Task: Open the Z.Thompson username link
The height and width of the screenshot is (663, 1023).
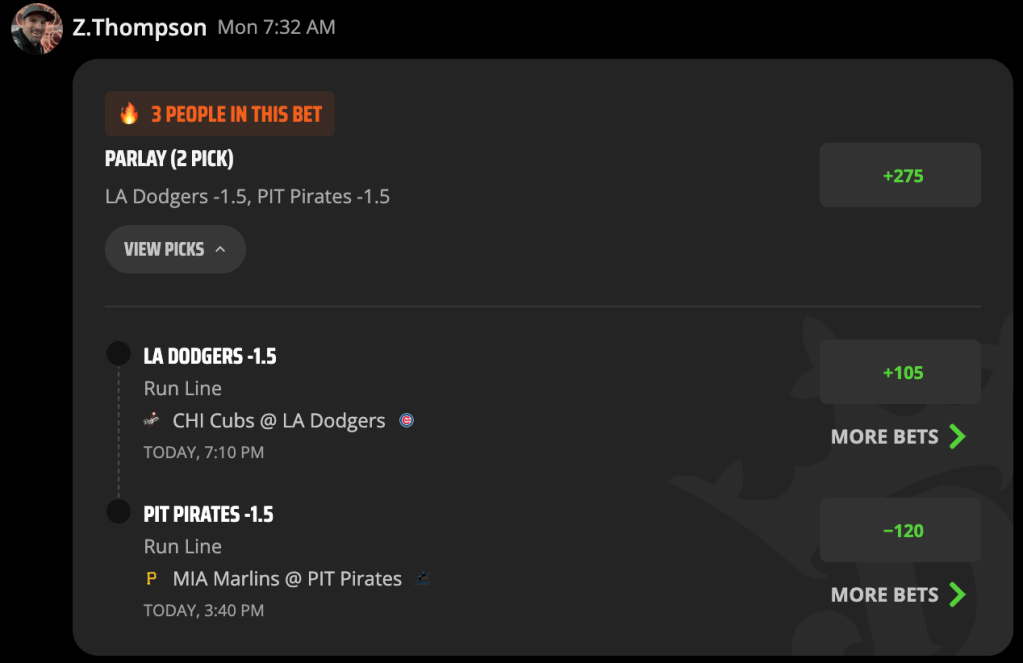Action: click(x=139, y=27)
